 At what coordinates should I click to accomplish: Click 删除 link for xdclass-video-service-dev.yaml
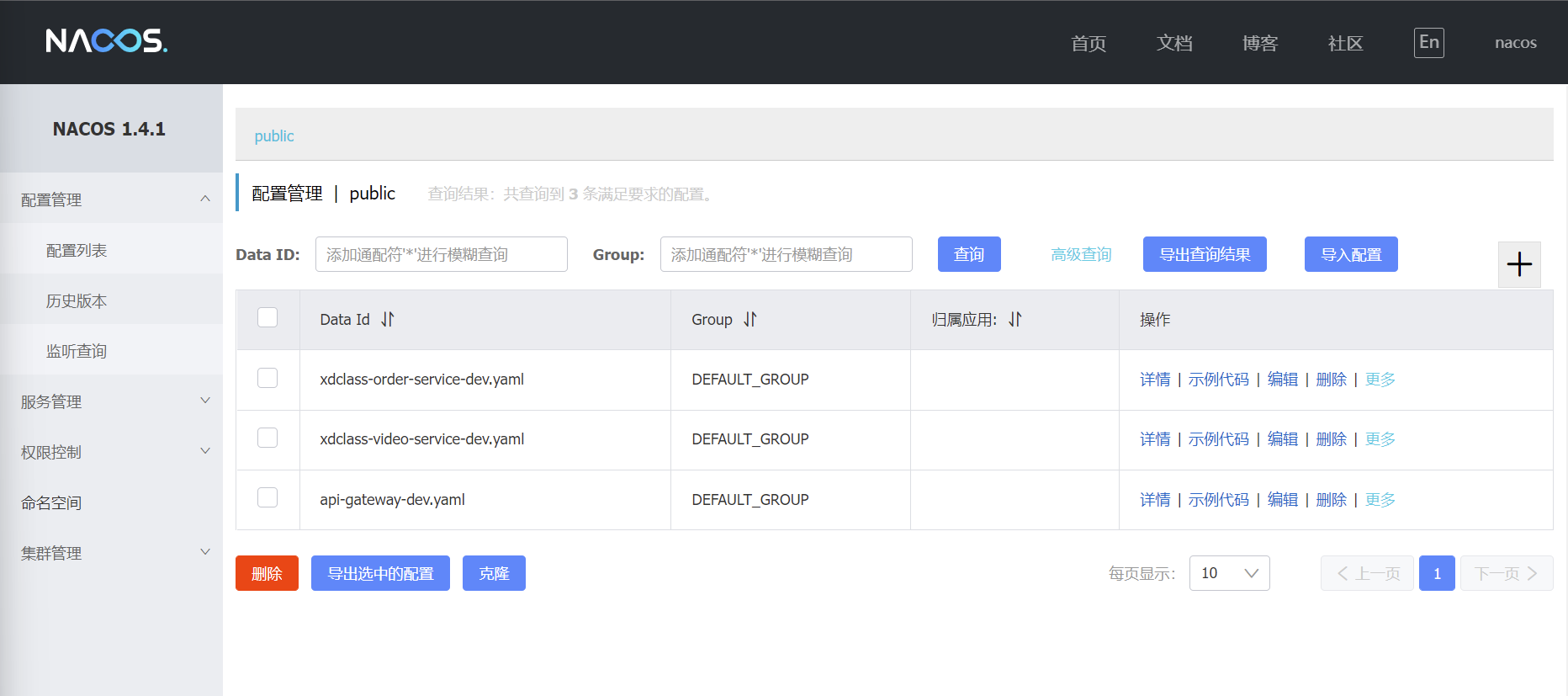point(1331,439)
